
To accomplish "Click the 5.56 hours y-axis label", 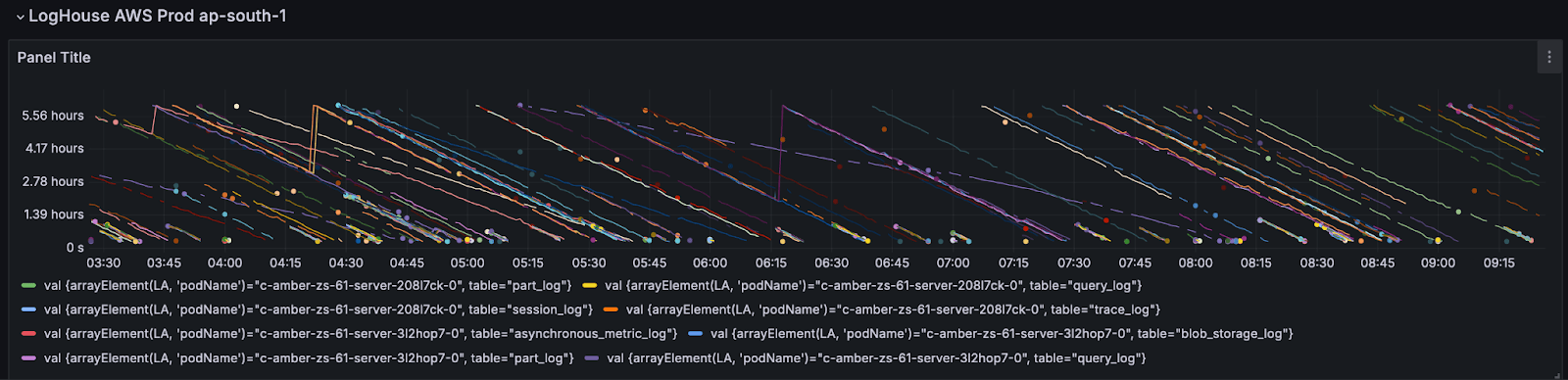I will coord(53,116).
